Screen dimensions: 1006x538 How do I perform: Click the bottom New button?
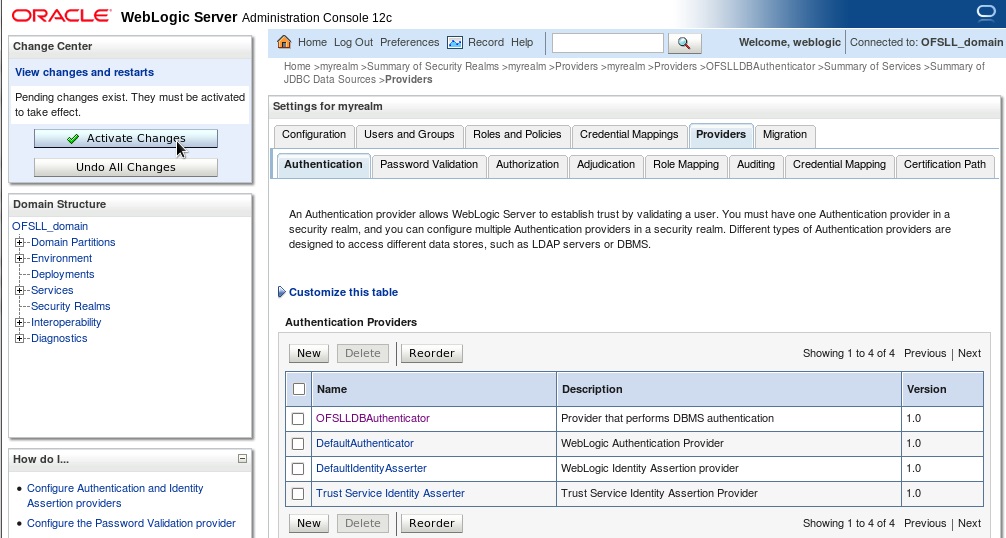[x=309, y=523]
